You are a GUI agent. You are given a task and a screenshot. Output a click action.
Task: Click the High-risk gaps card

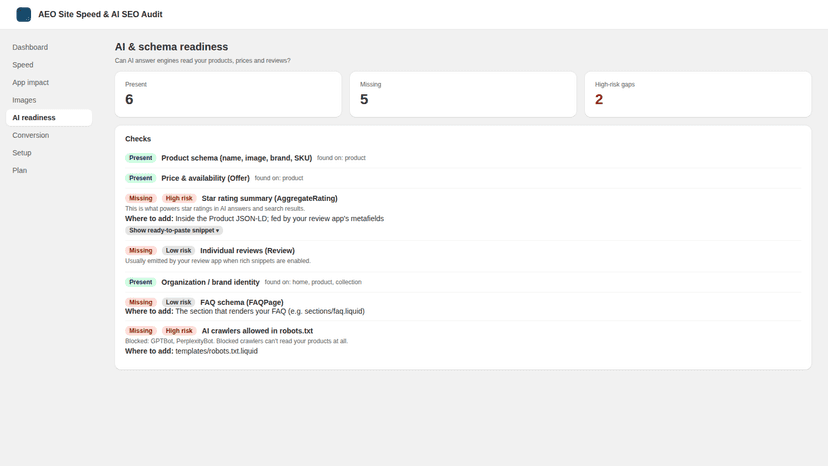pyautogui.click(x=698, y=95)
